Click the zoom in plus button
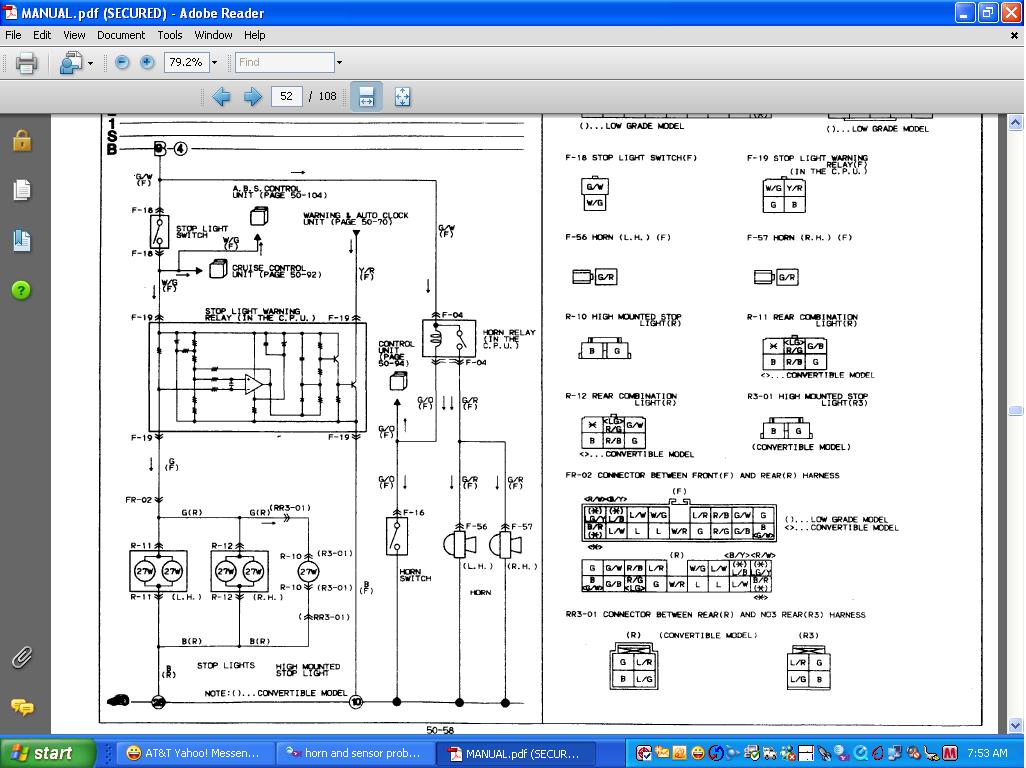Screen dimensions: 1026x768 147,62
